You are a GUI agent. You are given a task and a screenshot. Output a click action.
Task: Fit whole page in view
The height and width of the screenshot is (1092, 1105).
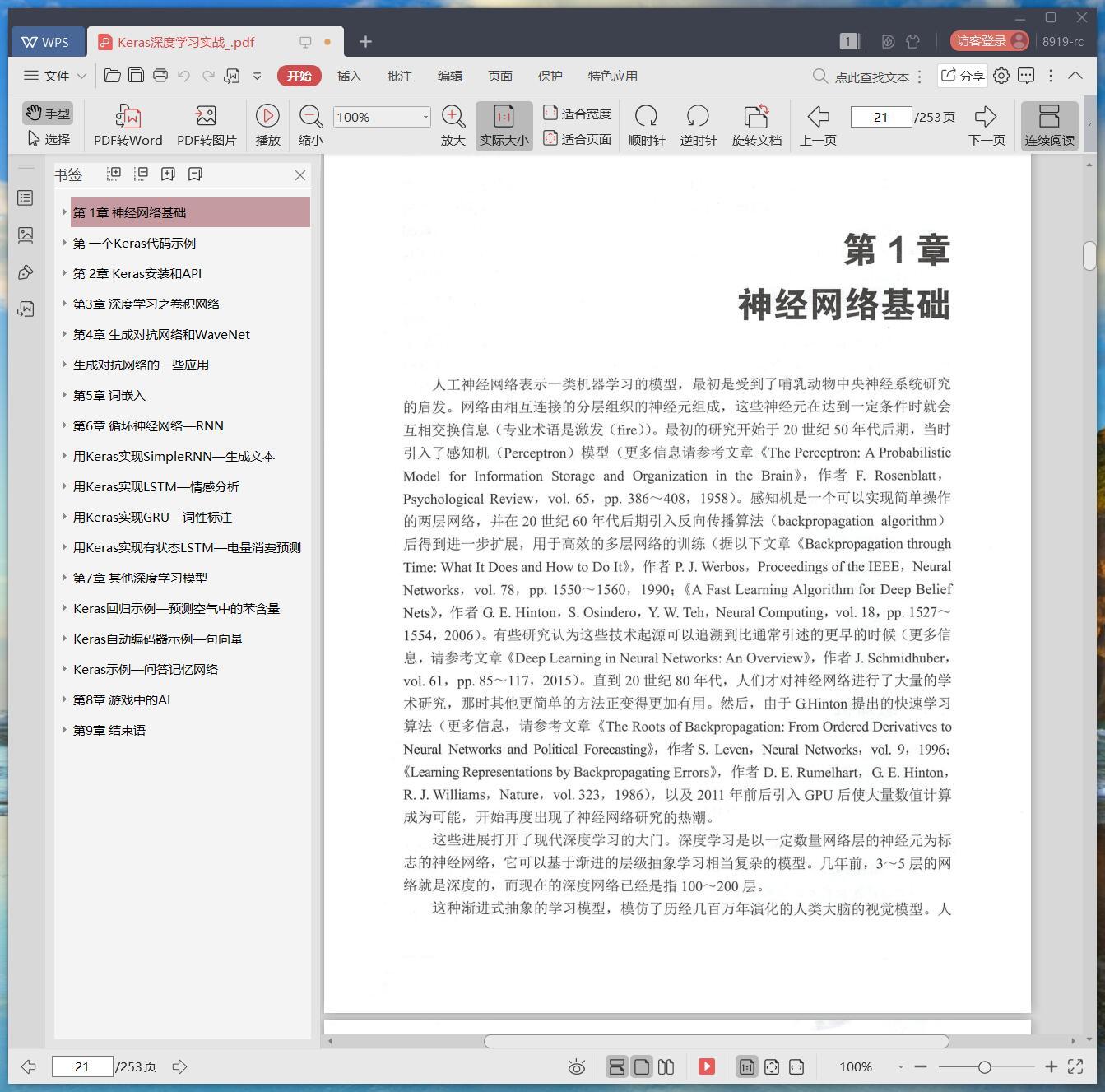(577, 139)
